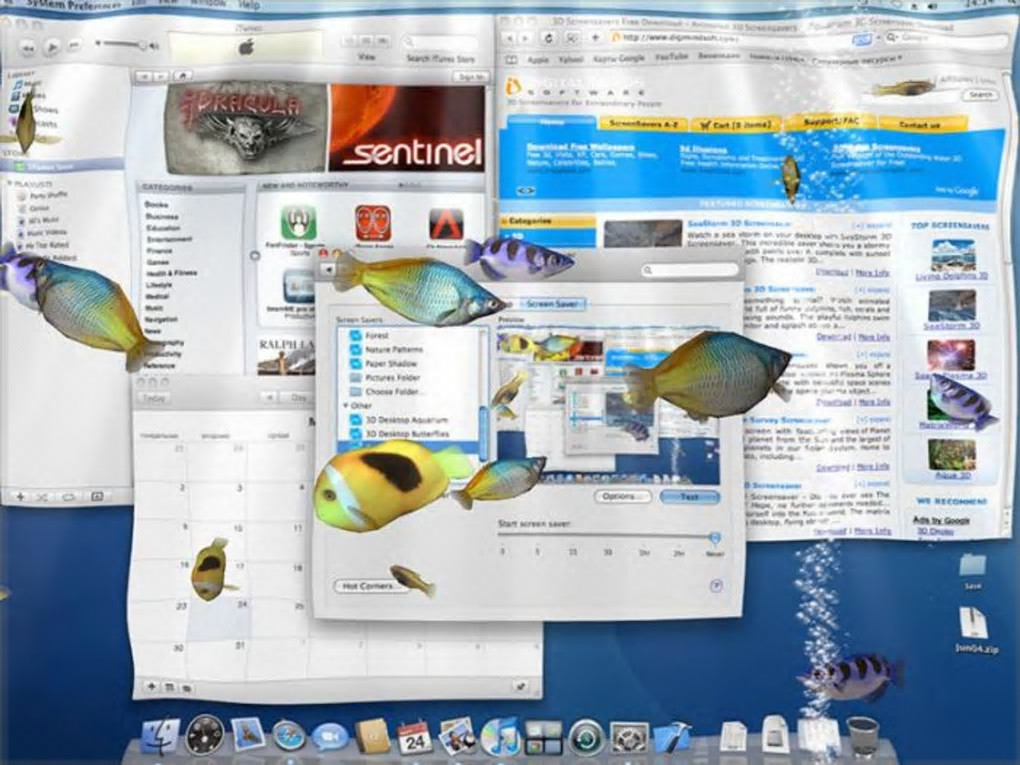
Task: Open Jun04.zip file on desktop
Action: tap(974, 628)
